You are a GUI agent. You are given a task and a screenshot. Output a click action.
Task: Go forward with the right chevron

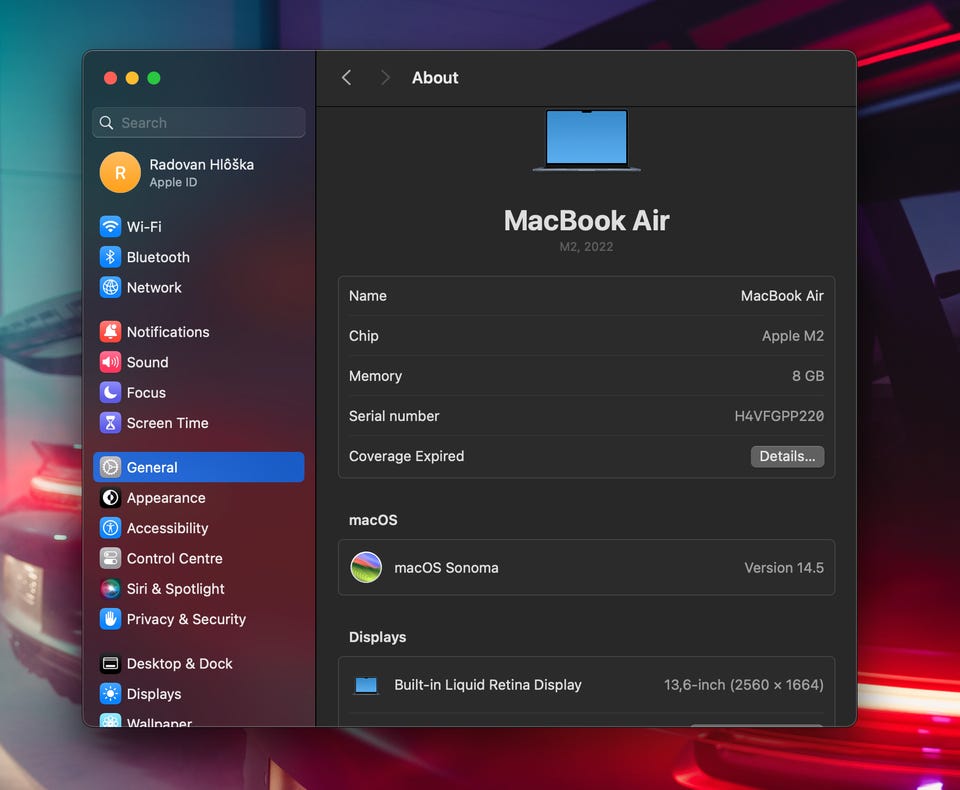click(x=384, y=78)
